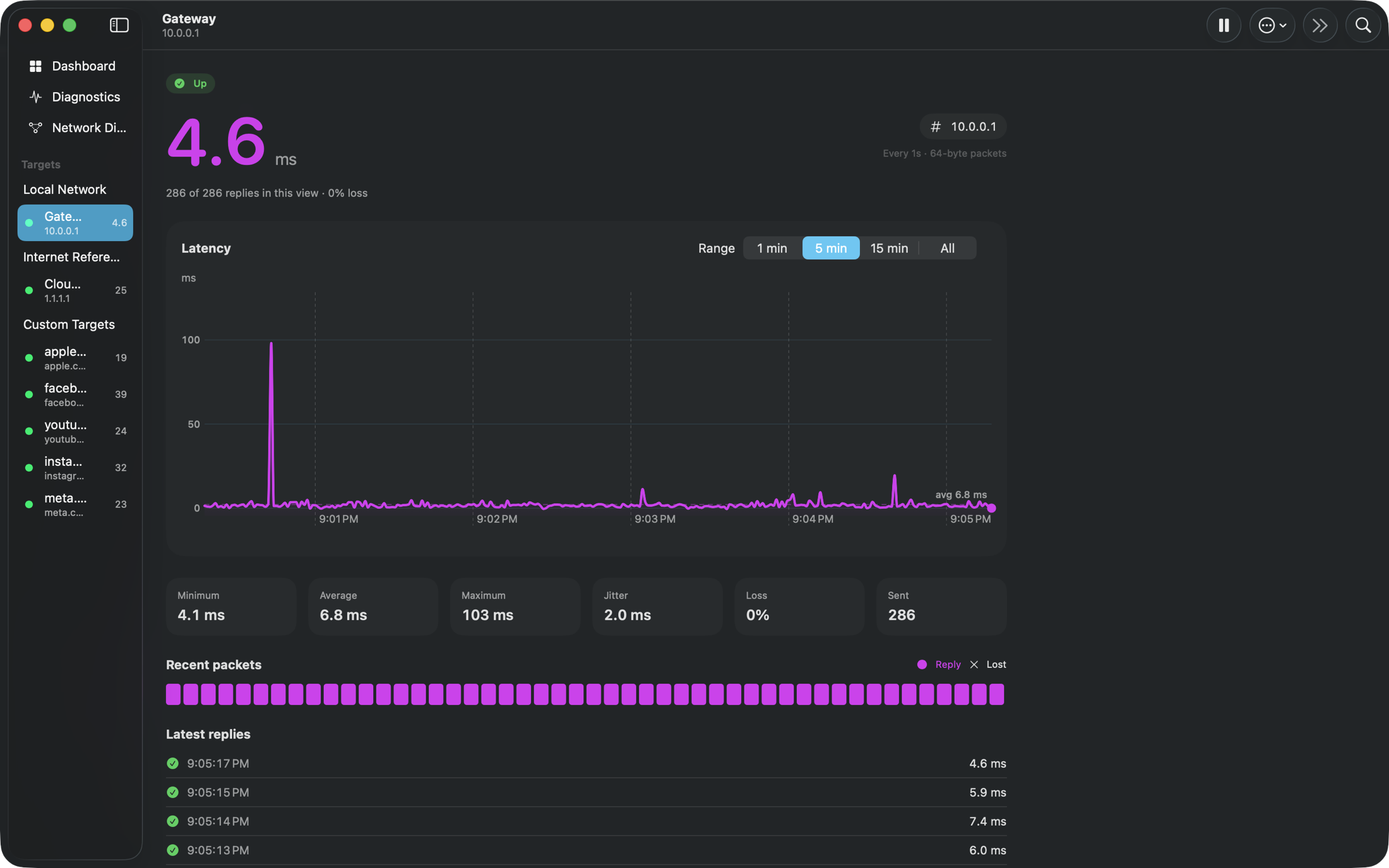Select the apple.com target
Viewport: 1389px width, 868px height.
click(75, 358)
